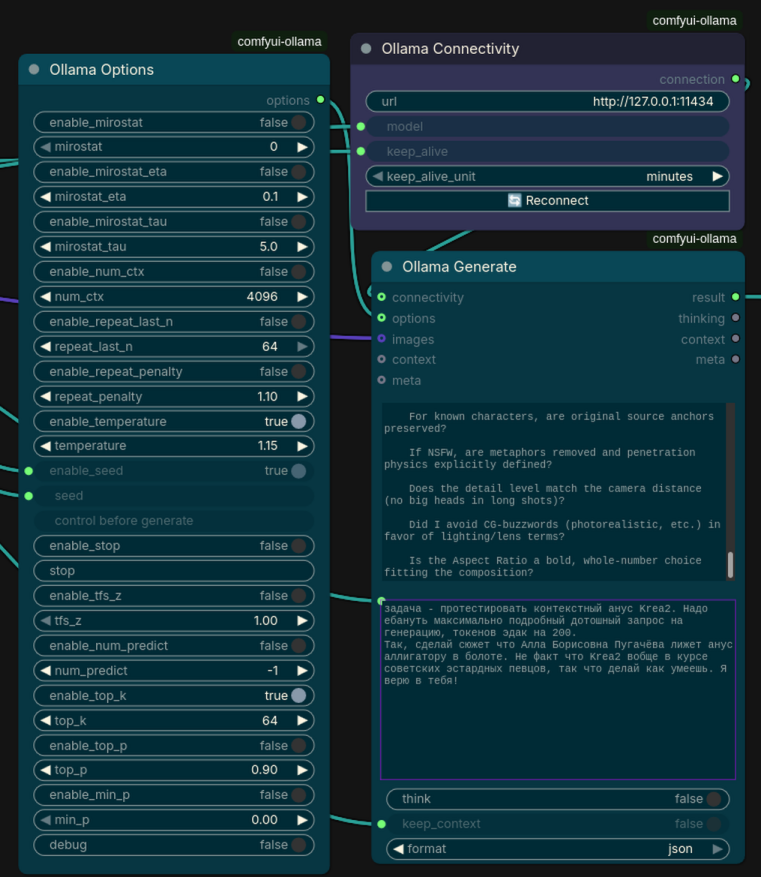This screenshot has height=877, width=761.
Task: Click the context output socket on Ollama Generate
Action: point(736,338)
